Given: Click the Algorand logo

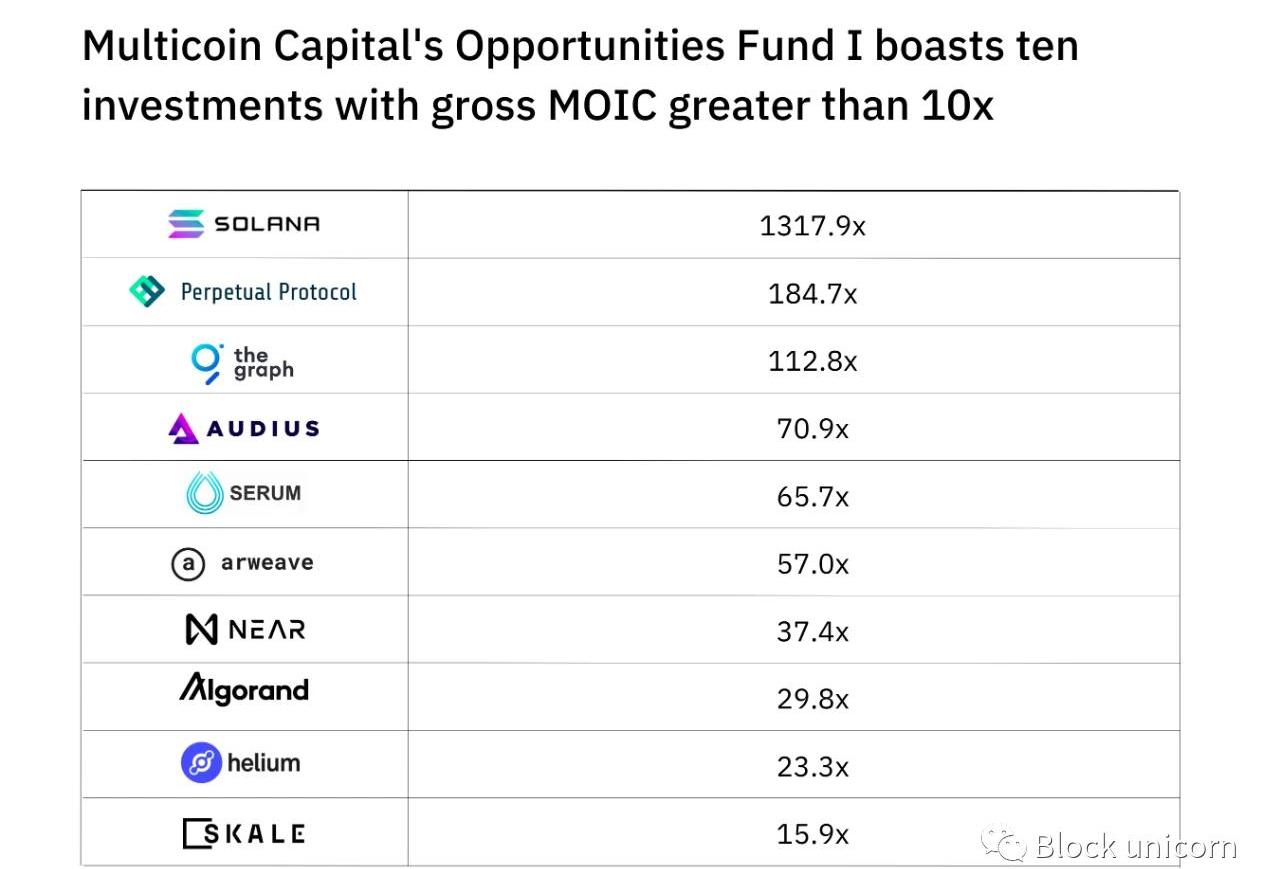Looking at the screenshot, I should [x=244, y=689].
